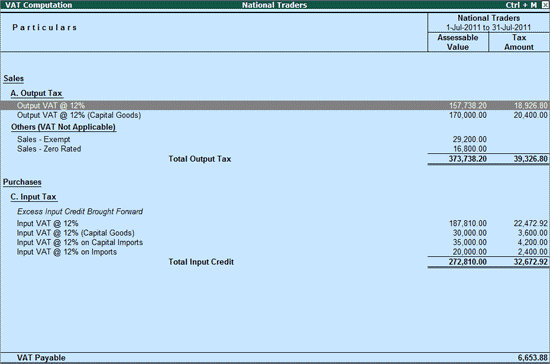Select Input VAT @ 12% on Imports row
Screen dimensions: 550x364
[x=275, y=252]
